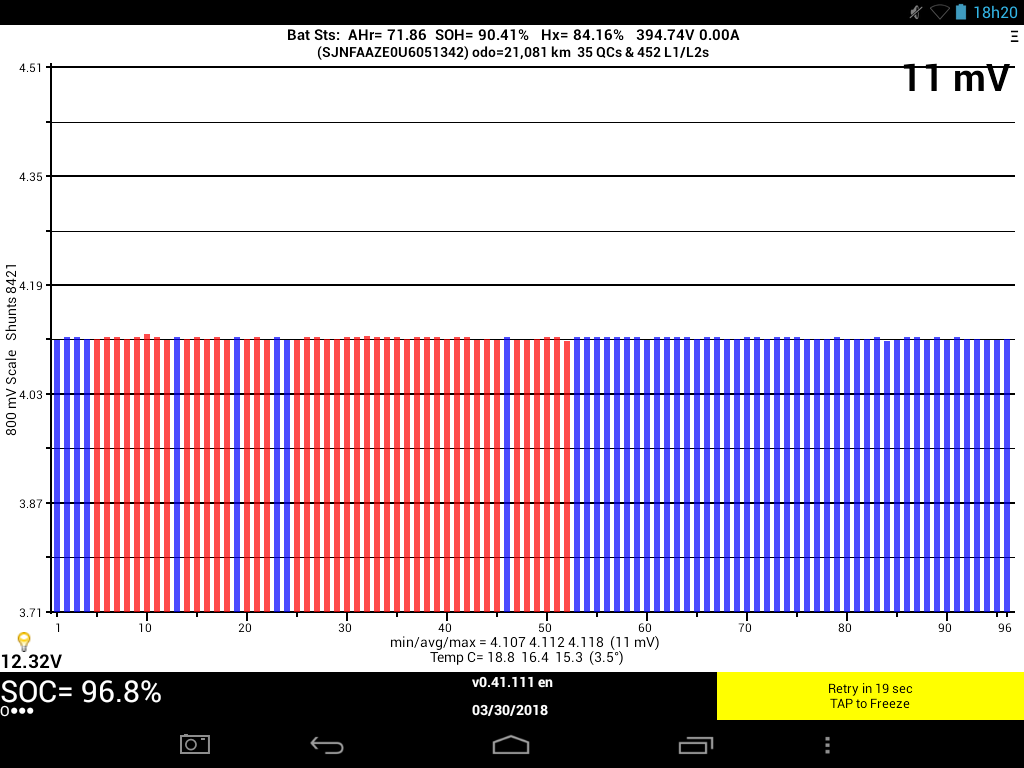Tap the yellow TAP to Freeze button
Screen dimensions: 1024x768
[x=869, y=696]
